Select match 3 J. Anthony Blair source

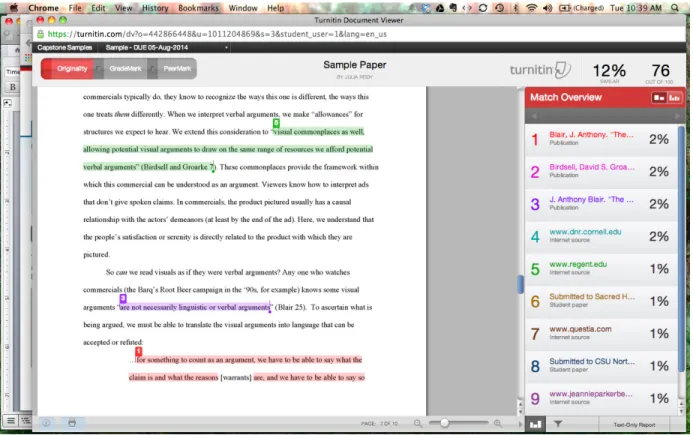click(601, 204)
